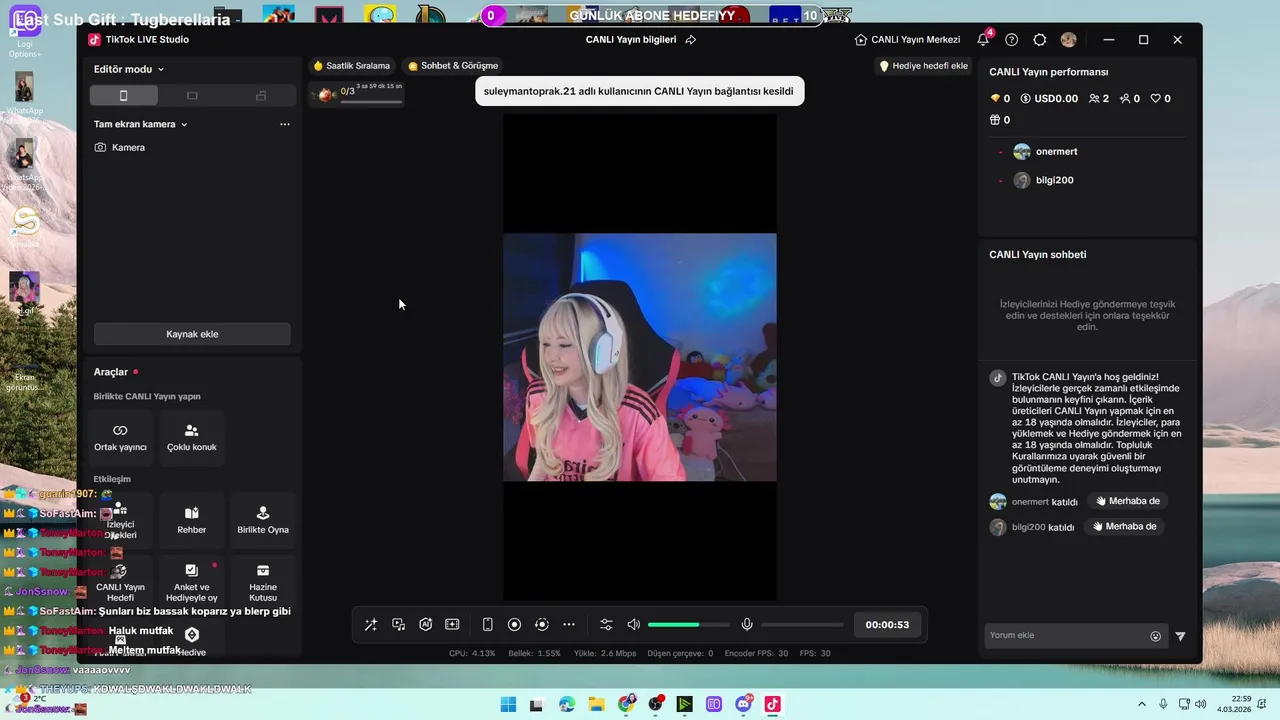This screenshot has width=1280, height=720.
Task: Open the magic wand effects tool
Action: pyautogui.click(x=371, y=625)
